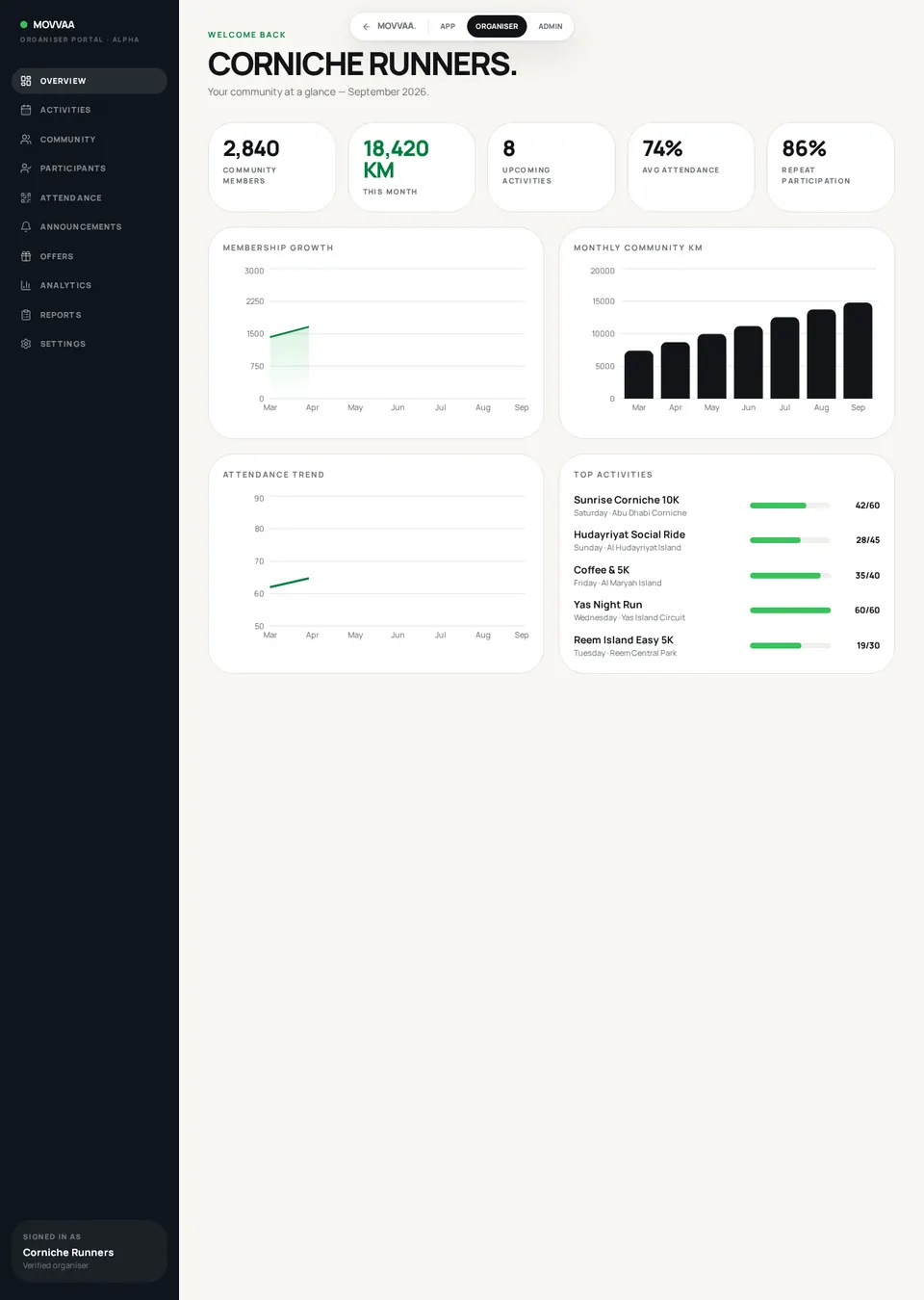Screen dimensions: 924x1300
Task: Click the back arrow beside MOVVAA.
Action: [367, 26]
